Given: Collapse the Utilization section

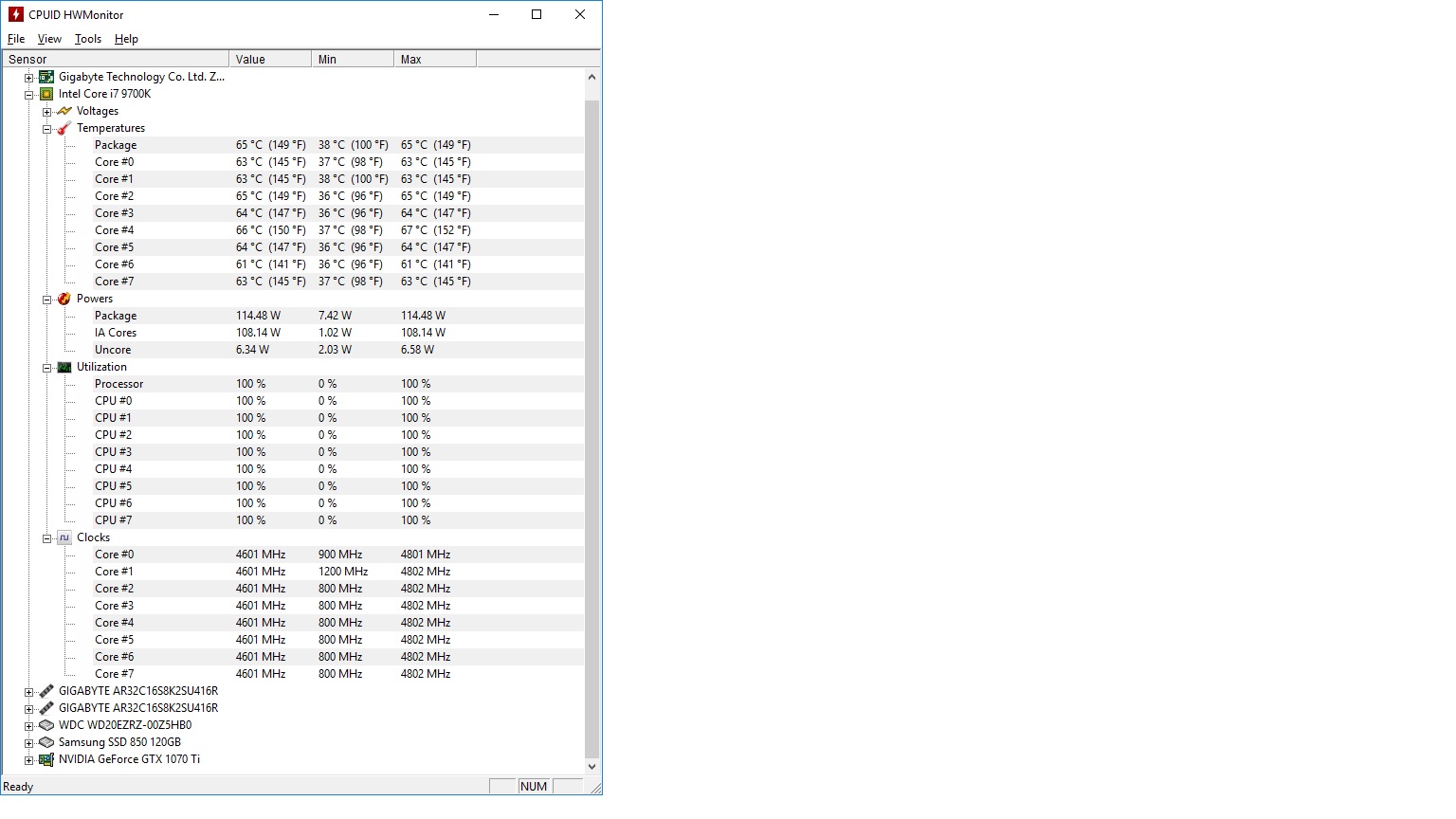Looking at the screenshot, I should tap(46, 368).
